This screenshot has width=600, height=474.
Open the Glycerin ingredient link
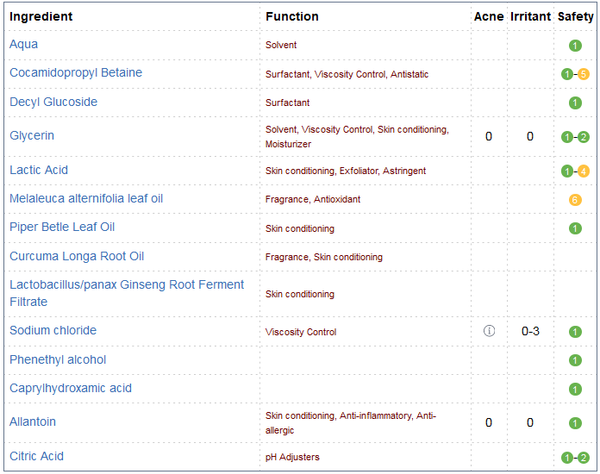coord(32,135)
